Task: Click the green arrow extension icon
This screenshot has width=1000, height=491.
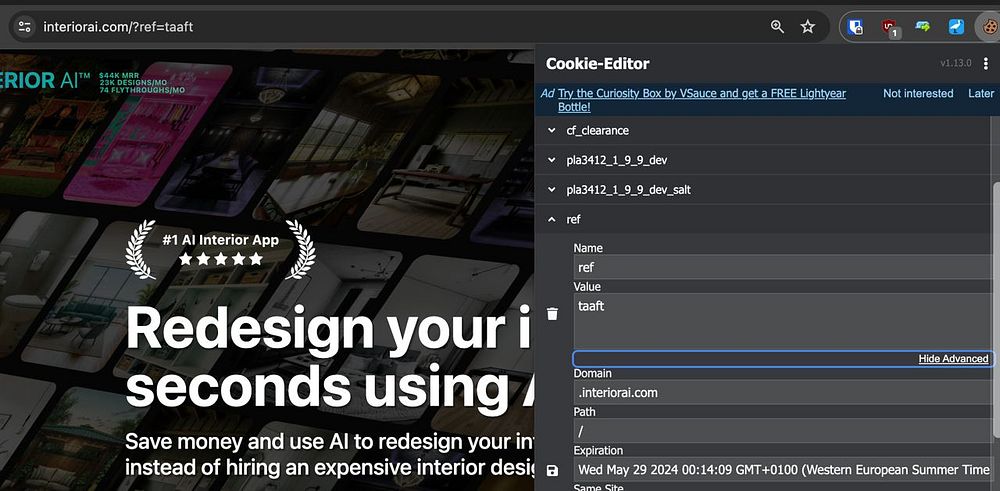Action: (x=922, y=27)
